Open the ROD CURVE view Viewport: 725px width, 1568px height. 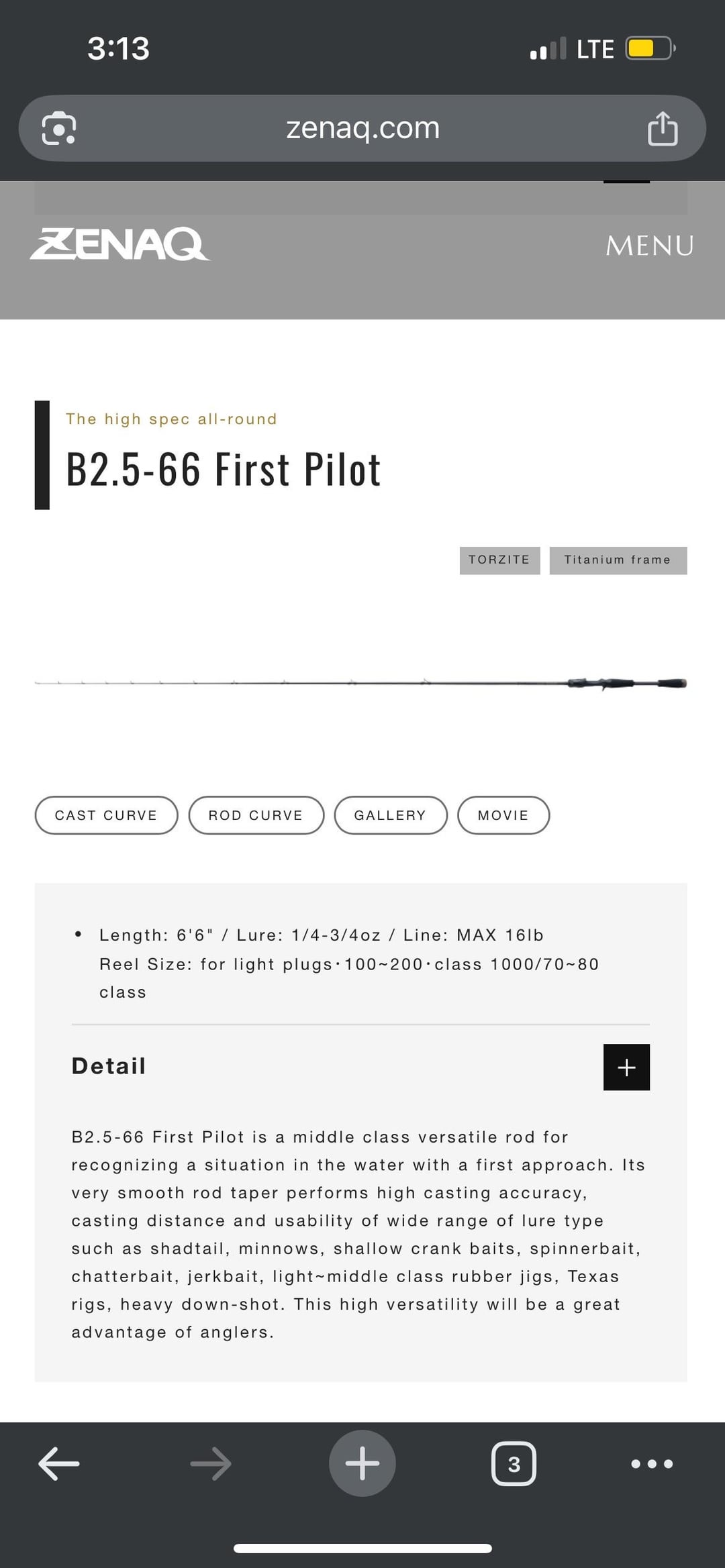tap(256, 815)
